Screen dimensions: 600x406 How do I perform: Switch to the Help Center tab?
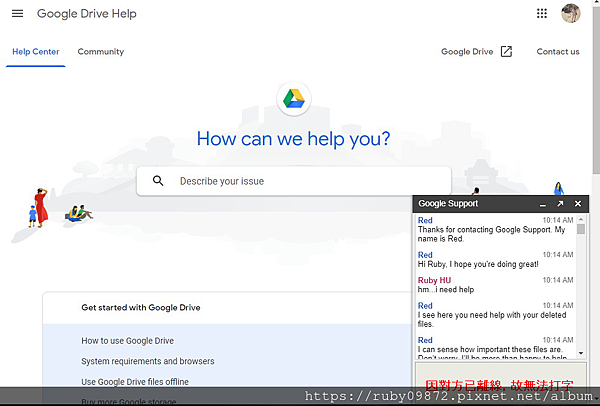coord(36,52)
